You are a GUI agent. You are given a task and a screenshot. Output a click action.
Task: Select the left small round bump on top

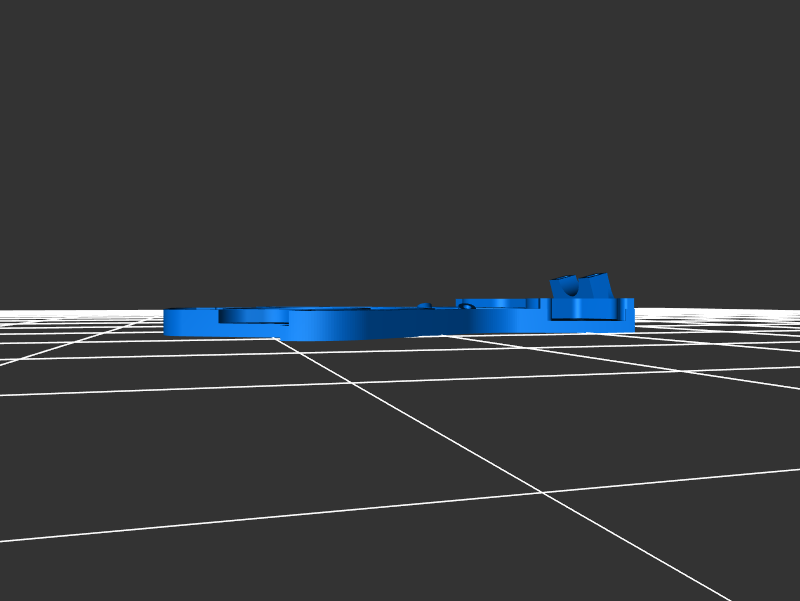[x=424, y=305]
